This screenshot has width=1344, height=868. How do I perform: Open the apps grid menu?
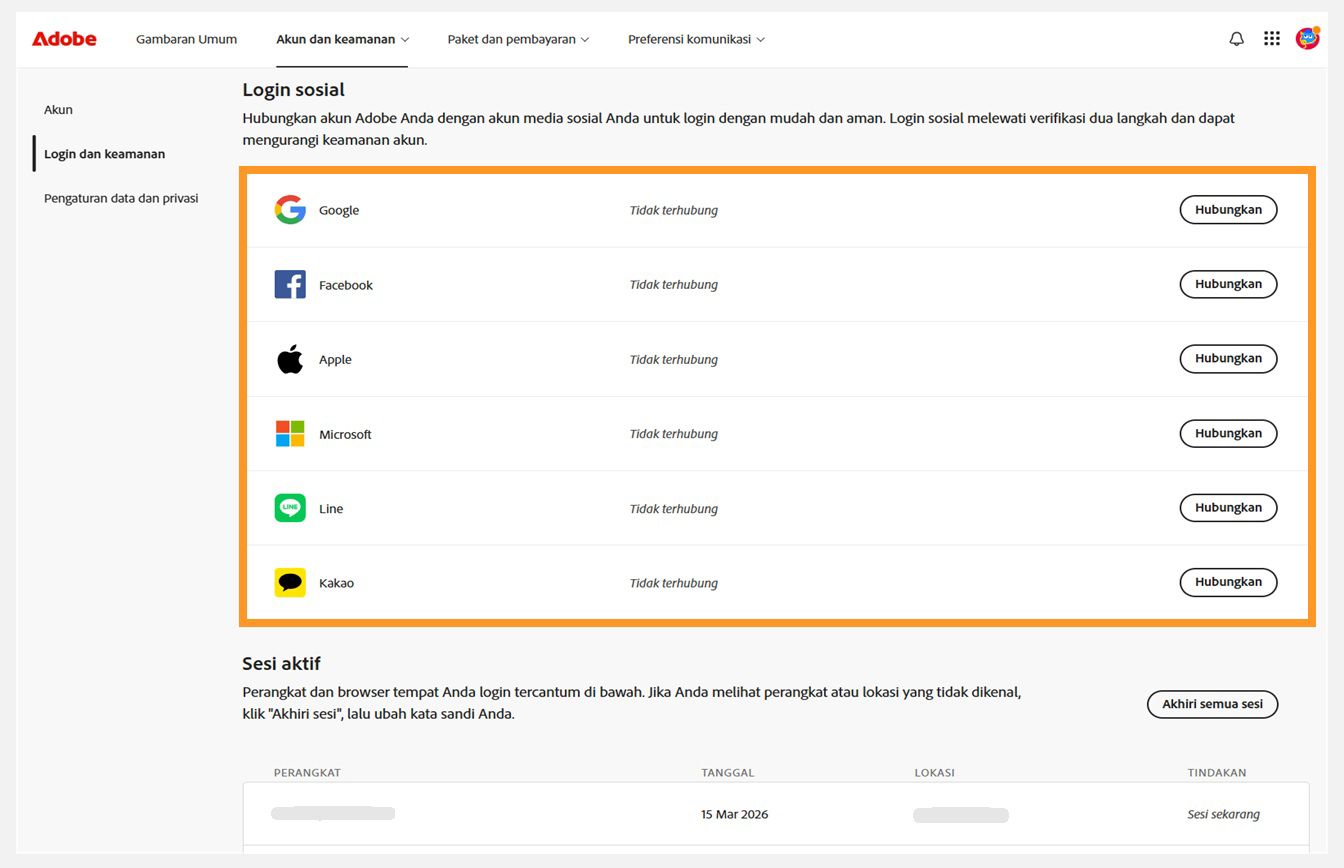click(x=1272, y=39)
